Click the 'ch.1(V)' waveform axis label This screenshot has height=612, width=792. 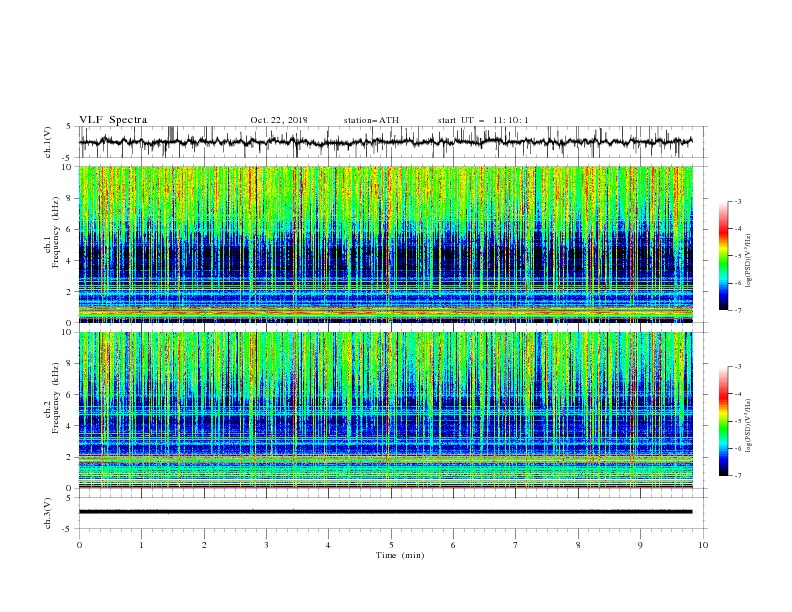pos(48,142)
